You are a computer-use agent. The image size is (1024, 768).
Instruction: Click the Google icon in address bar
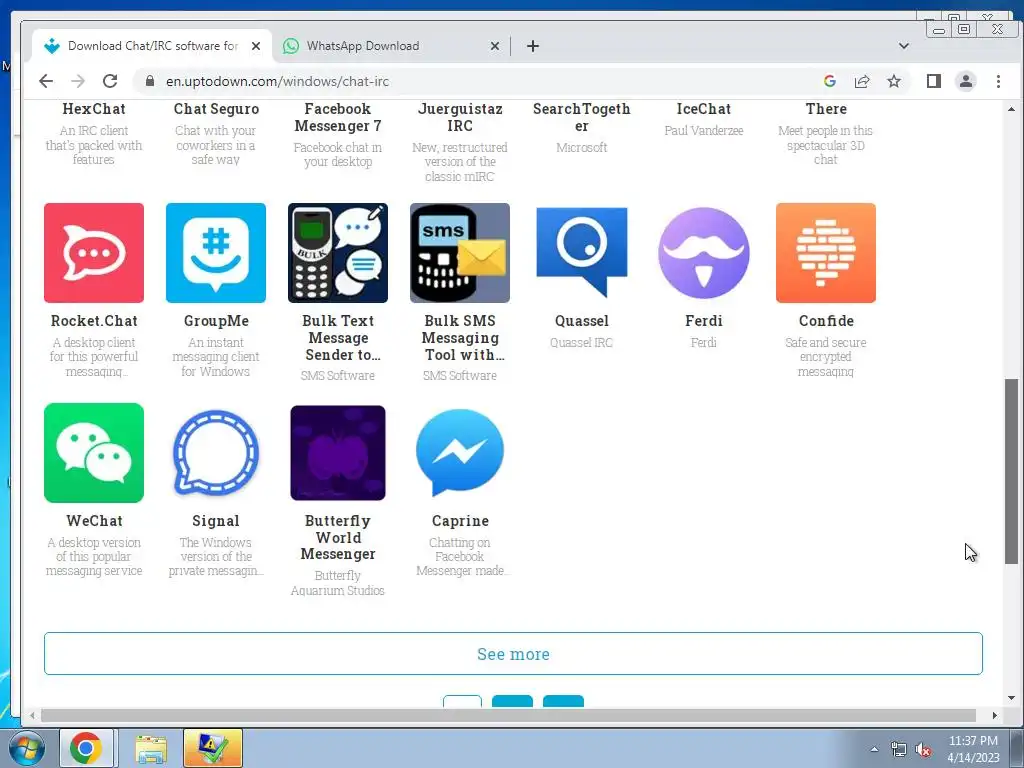(x=830, y=81)
